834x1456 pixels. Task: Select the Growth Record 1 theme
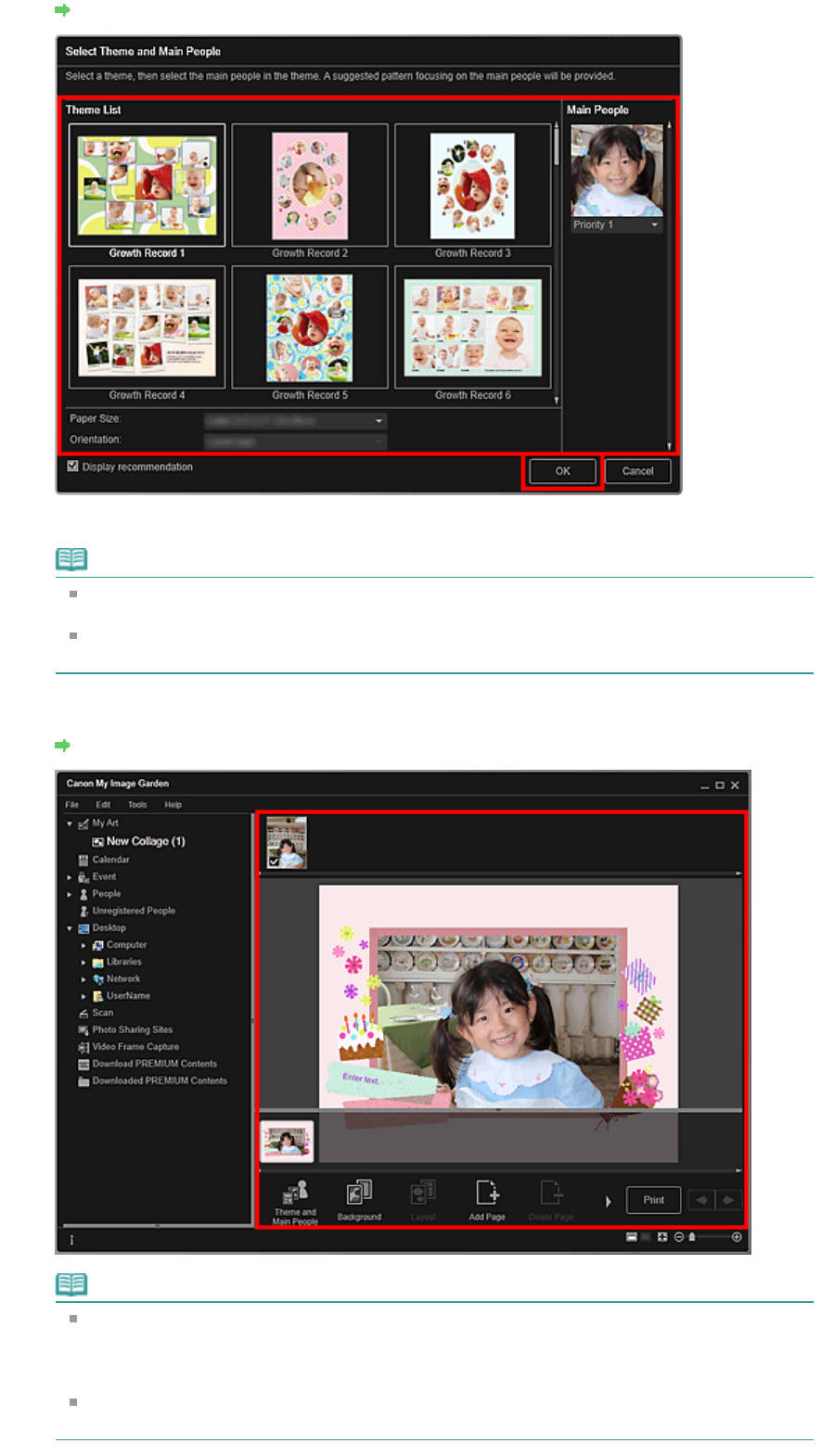coord(147,192)
